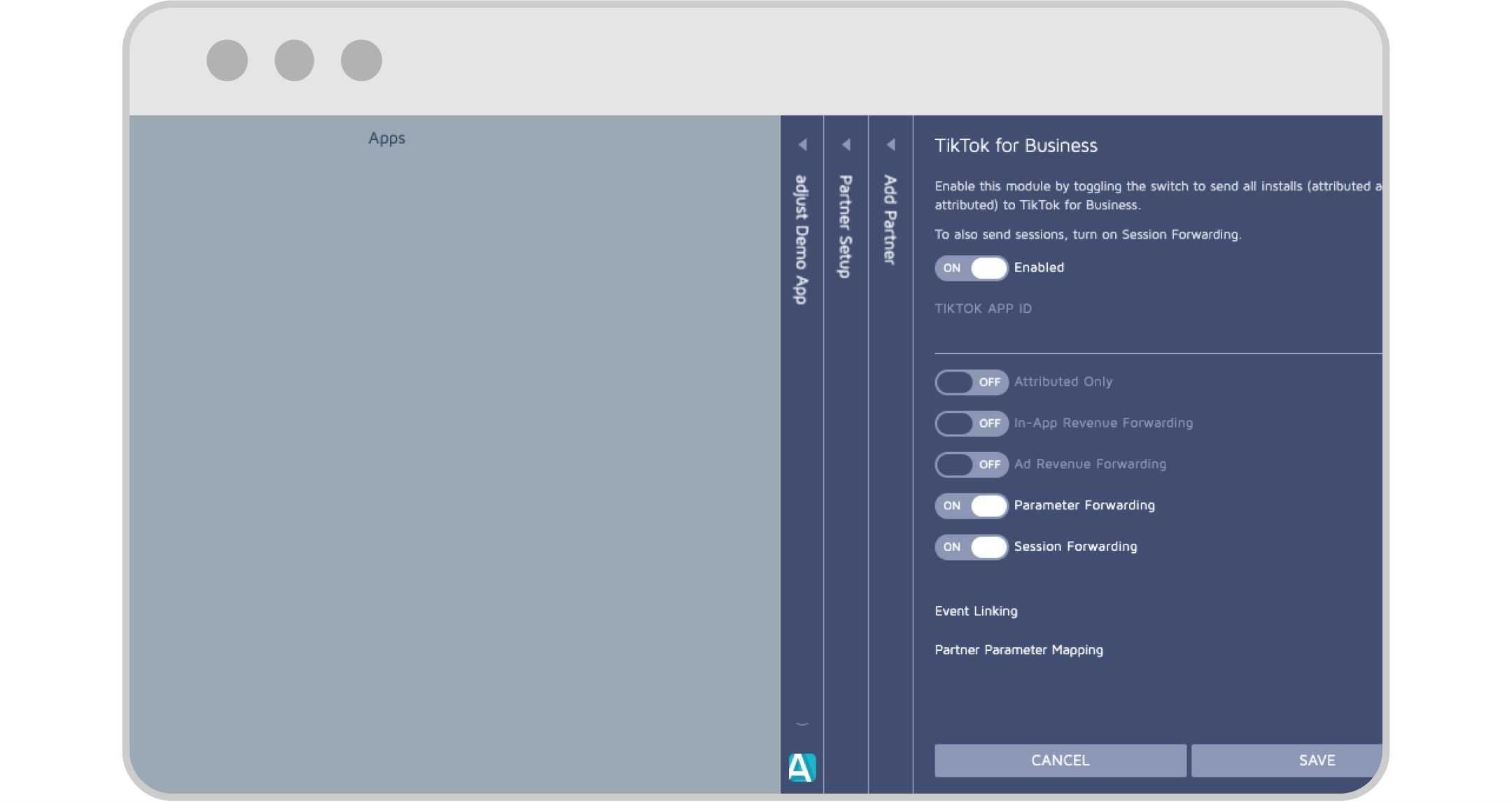Click the navigation collapse chevron icon

click(802, 144)
